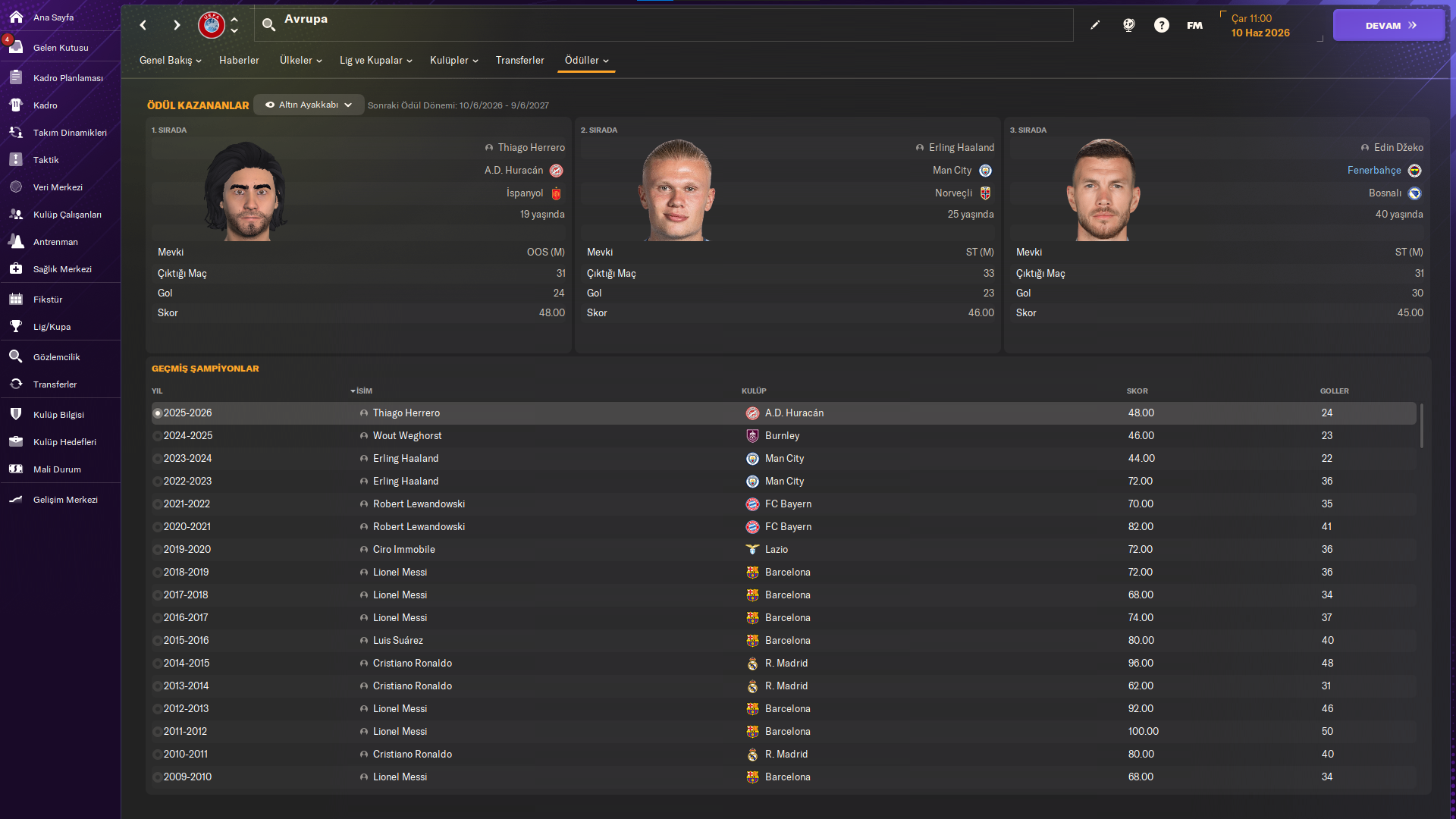This screenshot has width=1456, height=819.
Task: Open the Transferler tab in top menu
Action: [519, 60]
